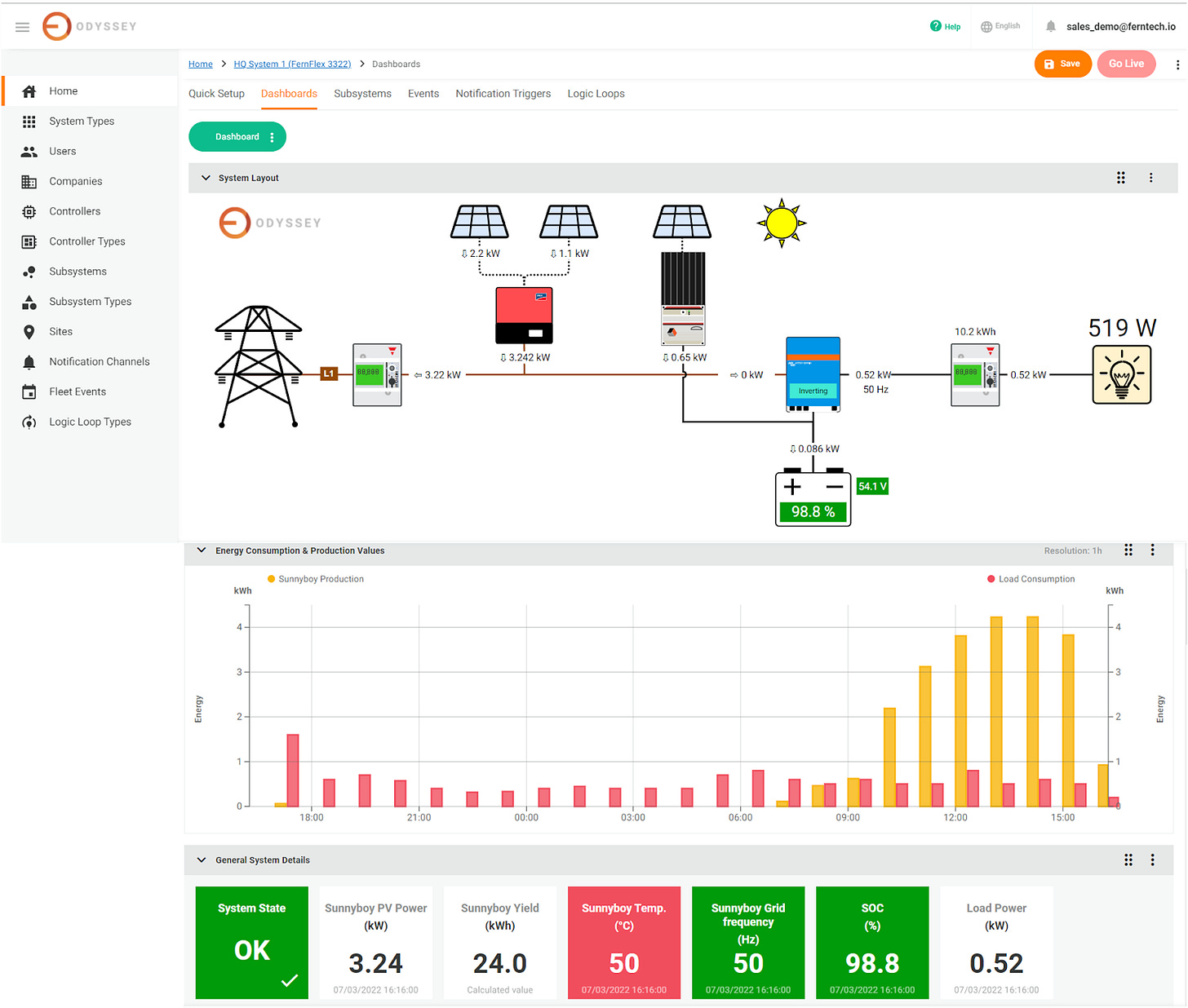Click the Go Live button
Viewport: 1188px width, 1008px height.
1126,64
